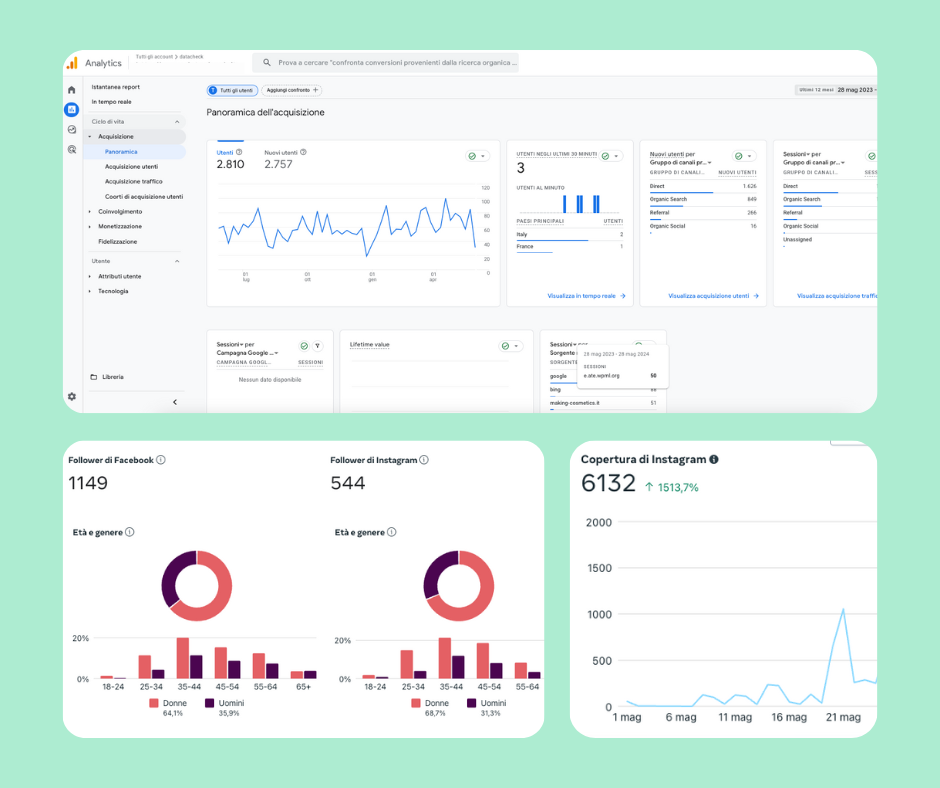Click the filter icon on Campagna Google card

click(x=318, y=346)
